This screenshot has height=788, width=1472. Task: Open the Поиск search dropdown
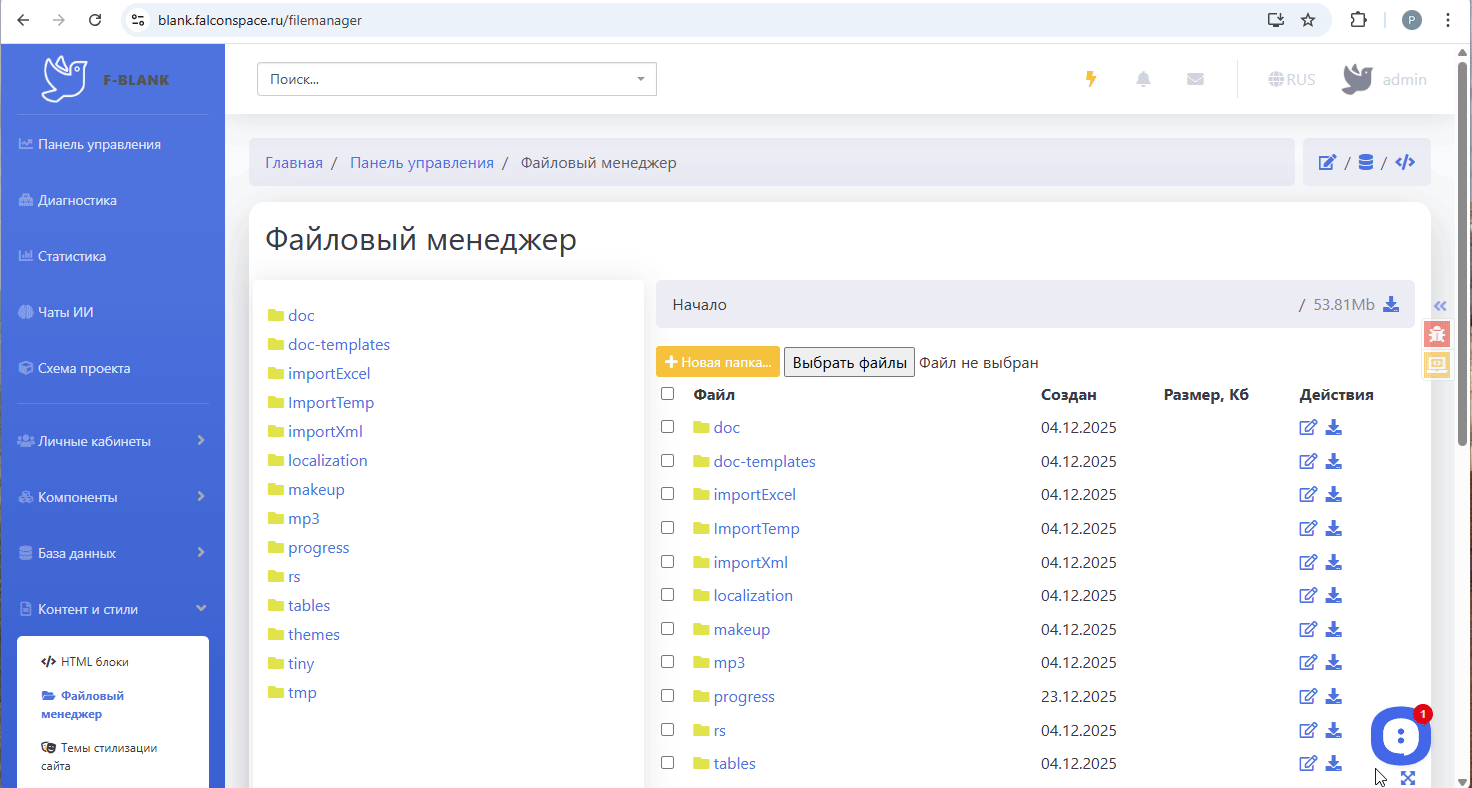(x=456, y=79)
